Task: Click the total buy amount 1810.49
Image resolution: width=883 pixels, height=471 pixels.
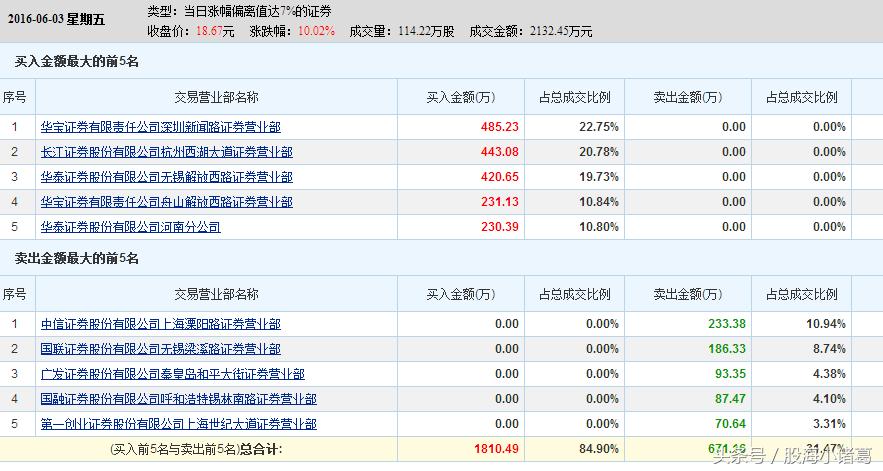Action: point(496,449)
